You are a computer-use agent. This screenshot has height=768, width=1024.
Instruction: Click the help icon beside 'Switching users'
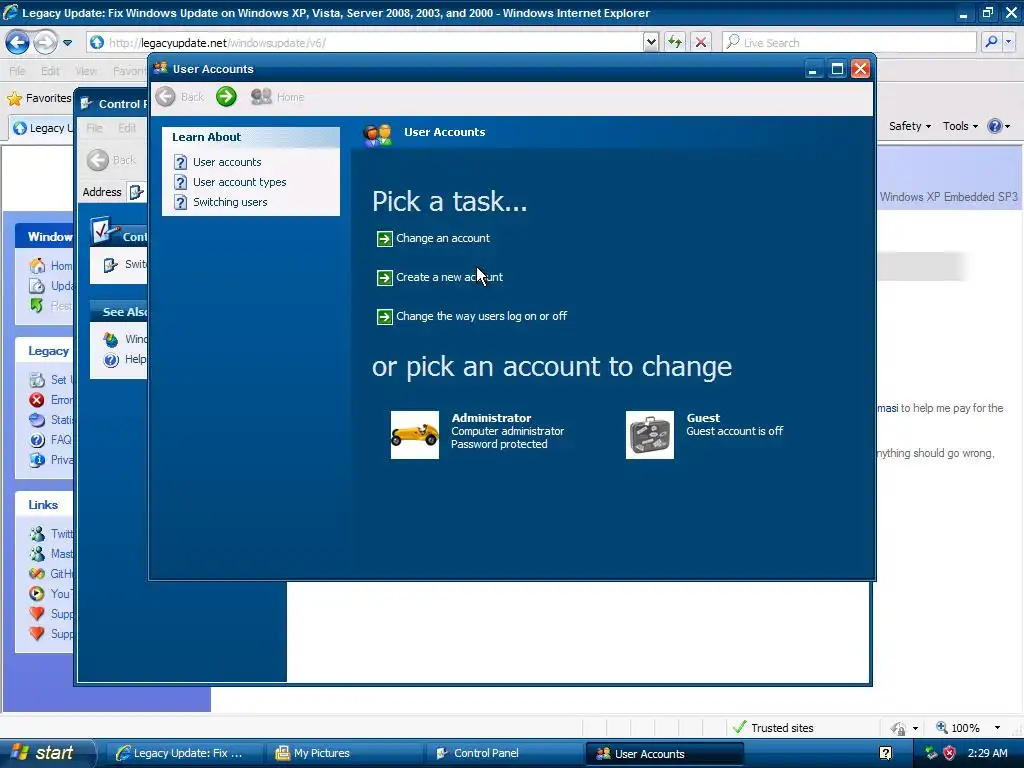point(180,202)
